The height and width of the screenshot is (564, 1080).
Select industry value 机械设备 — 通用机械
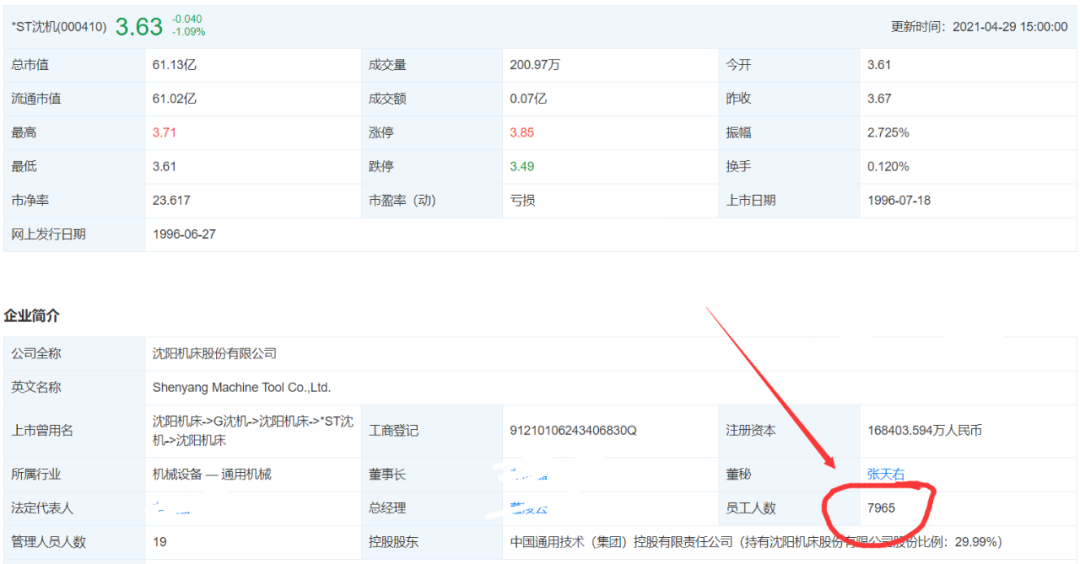(211, 474)
